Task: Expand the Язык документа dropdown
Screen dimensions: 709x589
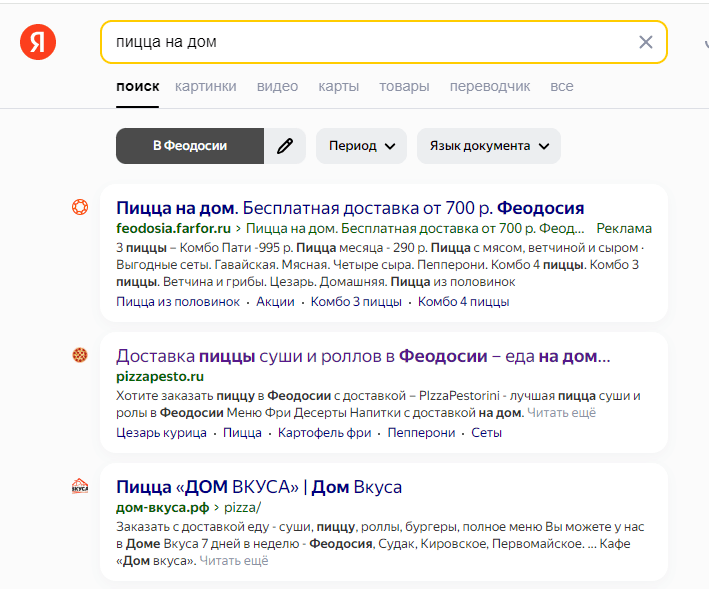Action: click(489, 146)
